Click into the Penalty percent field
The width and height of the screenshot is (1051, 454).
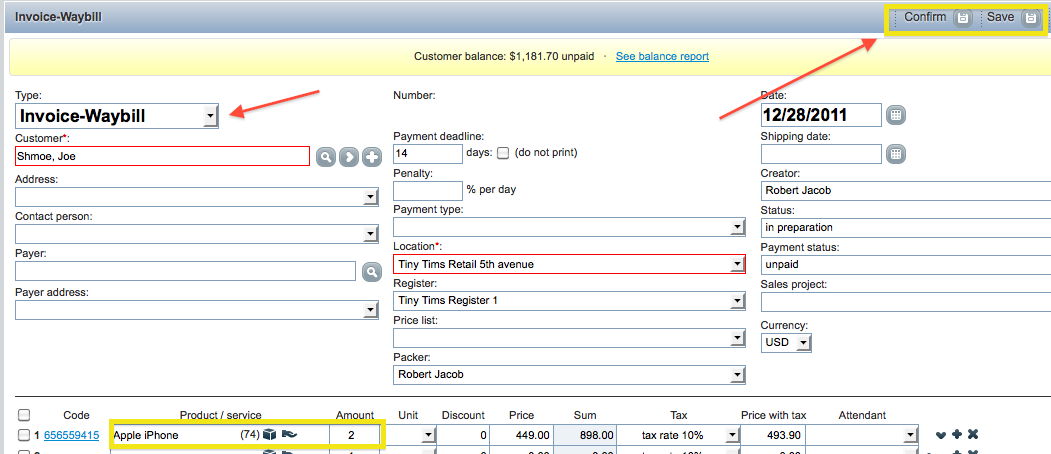(428, 190)
